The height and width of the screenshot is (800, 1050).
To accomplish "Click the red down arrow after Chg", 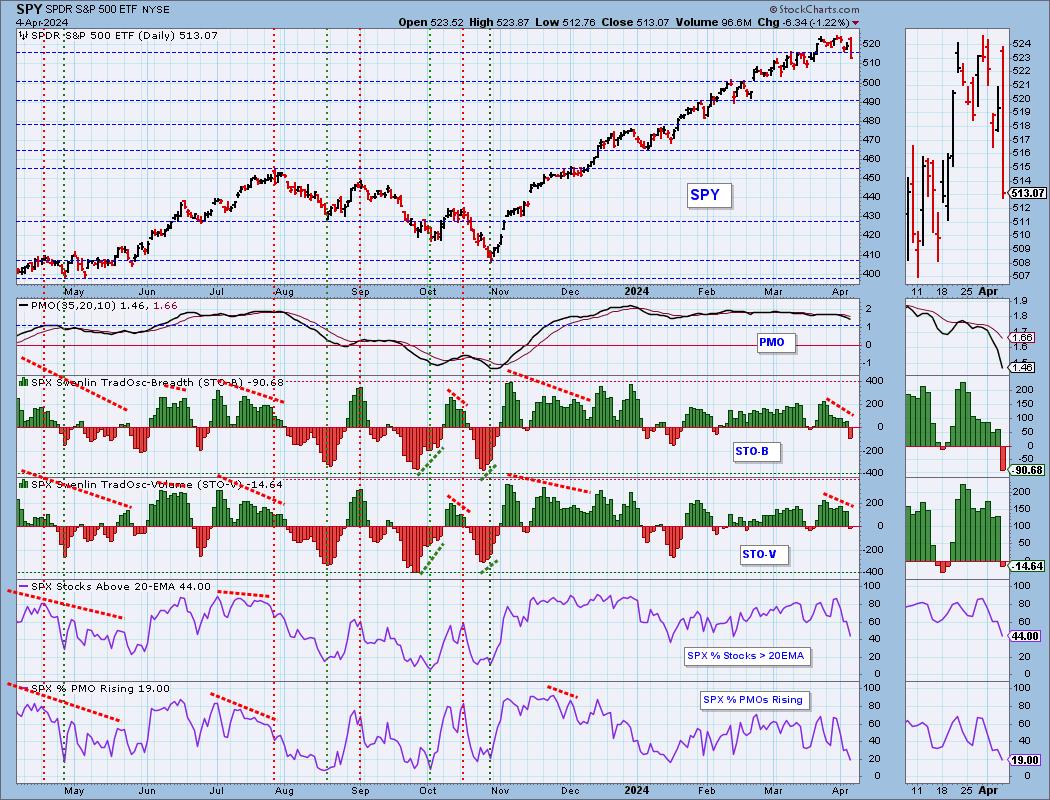I will 856,23.
